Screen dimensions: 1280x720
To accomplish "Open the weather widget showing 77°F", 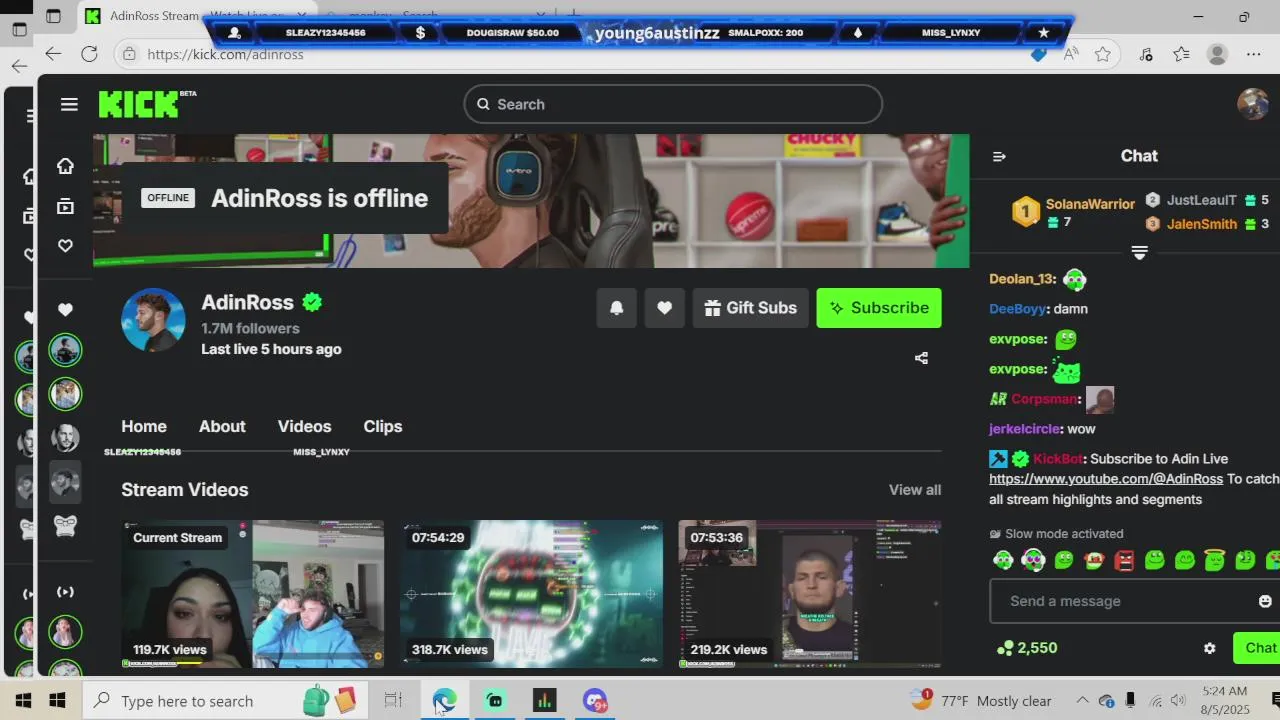I will coord(982,701).
